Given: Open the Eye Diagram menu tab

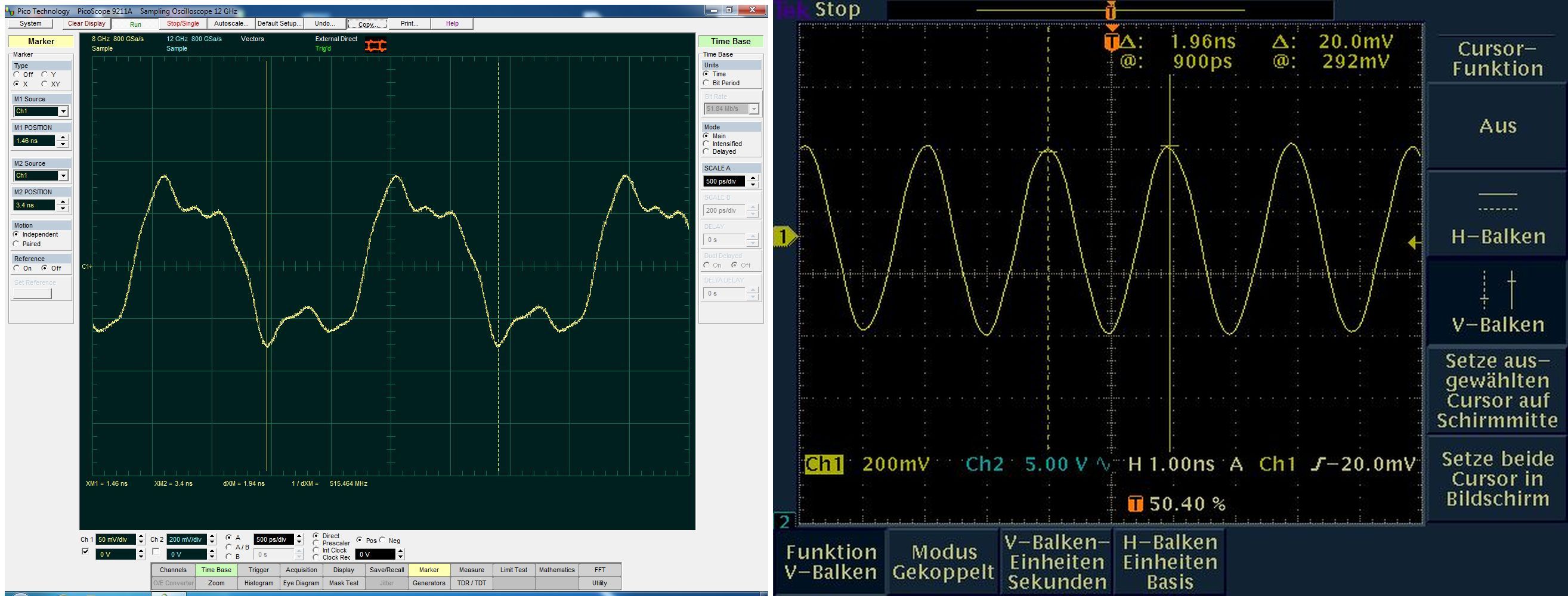Looking at the screenshot, I should pos(301,583).
